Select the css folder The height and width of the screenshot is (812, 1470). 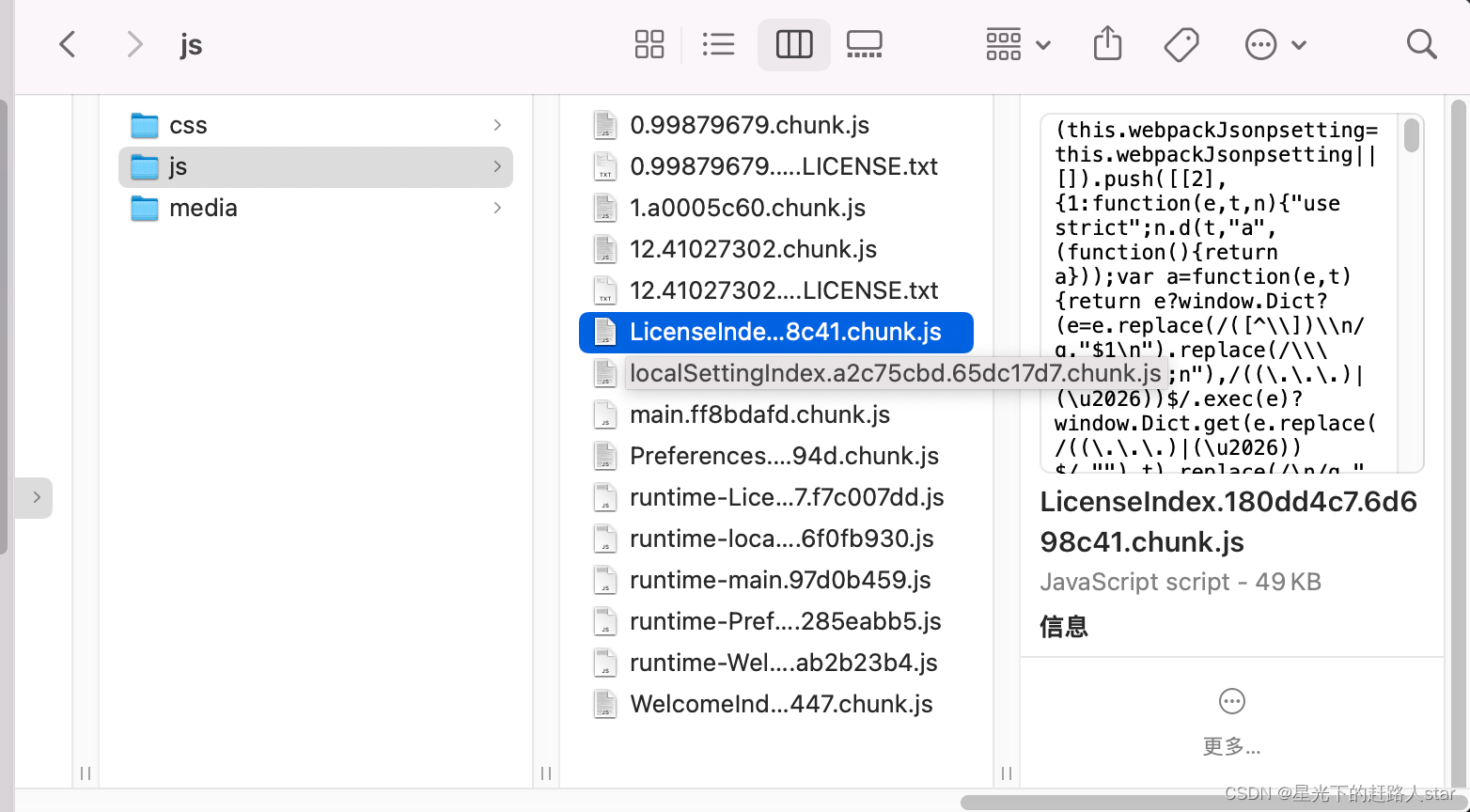click(x=316, y=125)
